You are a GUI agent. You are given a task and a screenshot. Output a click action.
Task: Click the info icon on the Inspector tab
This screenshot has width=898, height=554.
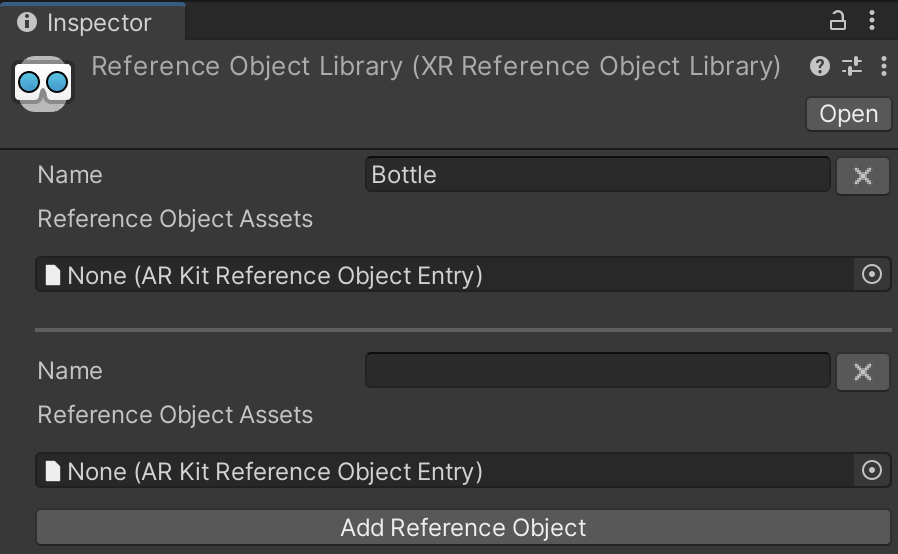(x=27, y=22)
